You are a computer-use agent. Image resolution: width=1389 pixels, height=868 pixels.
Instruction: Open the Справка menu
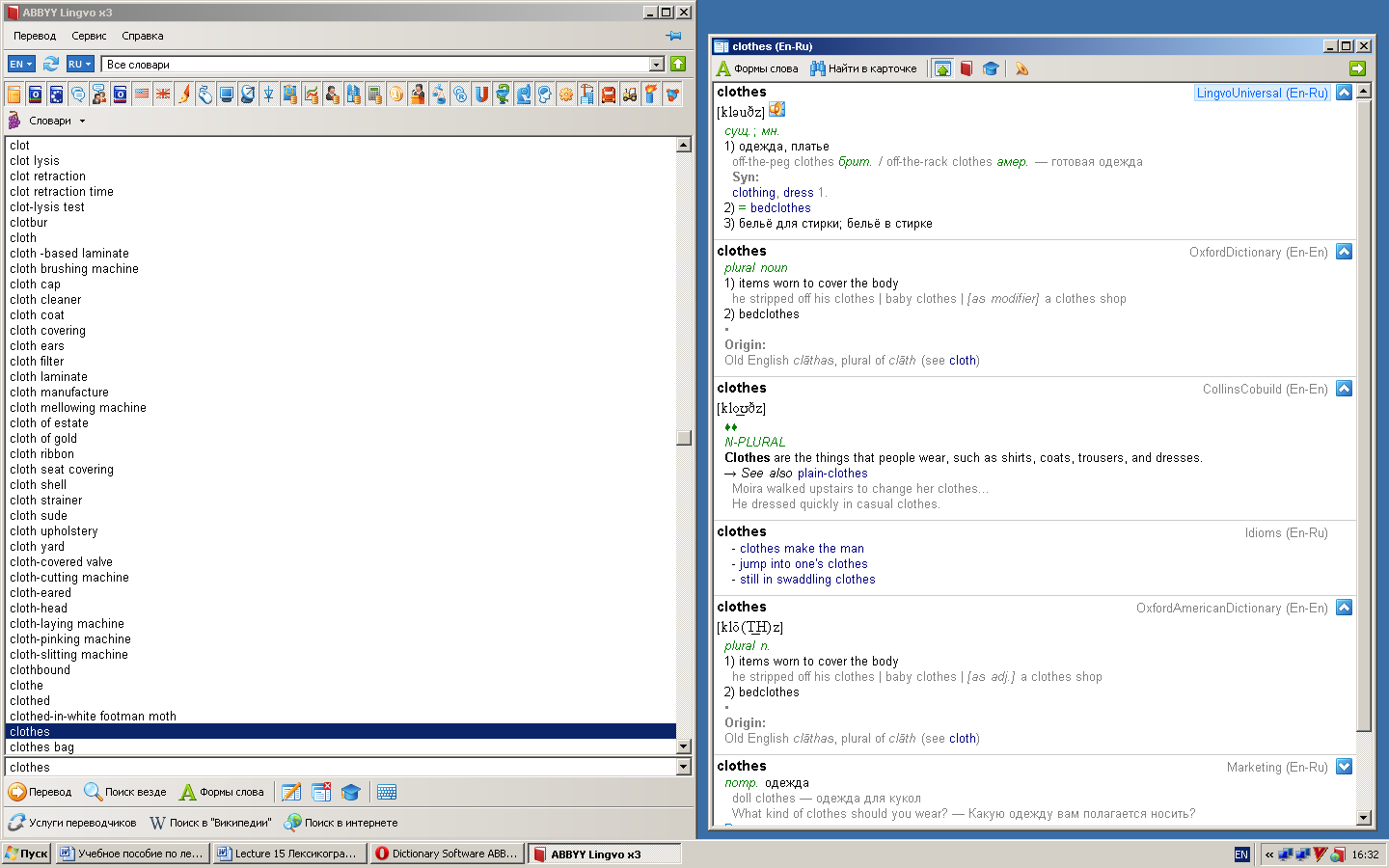coord(143,36)
